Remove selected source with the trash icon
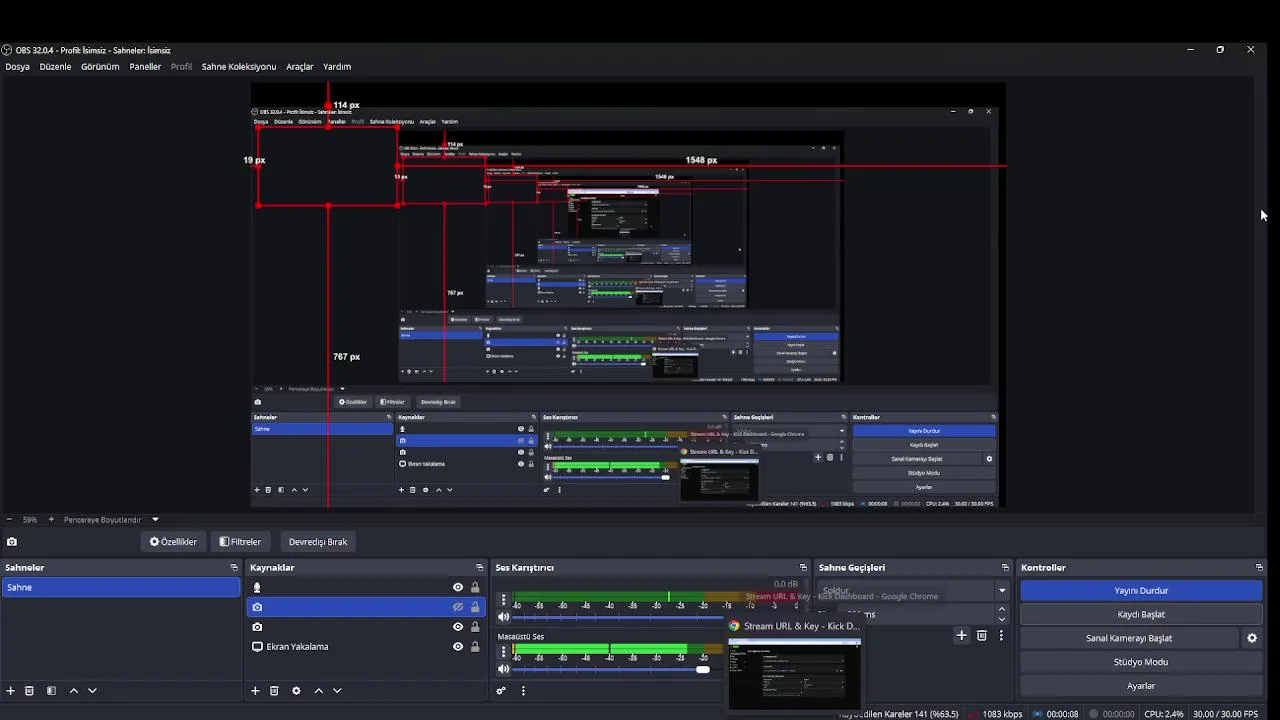The image size is (1280, 720). pos(274,691)
